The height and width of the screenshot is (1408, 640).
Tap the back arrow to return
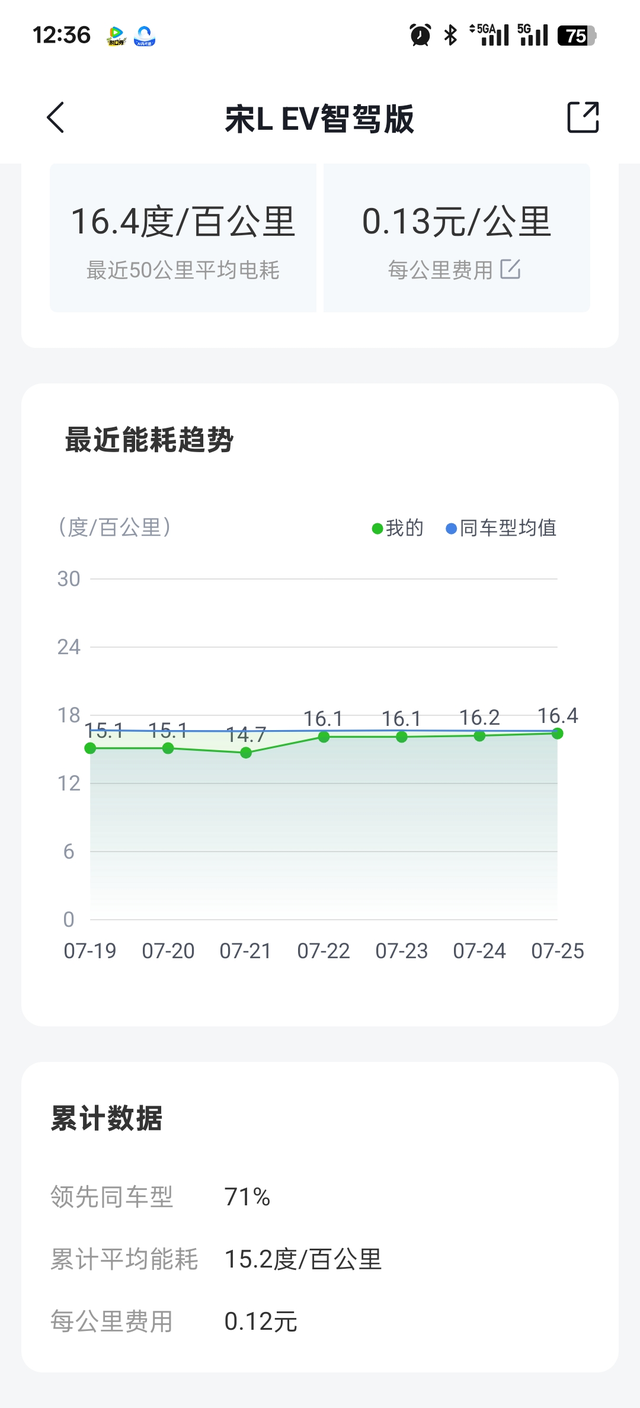coord(55,118)
